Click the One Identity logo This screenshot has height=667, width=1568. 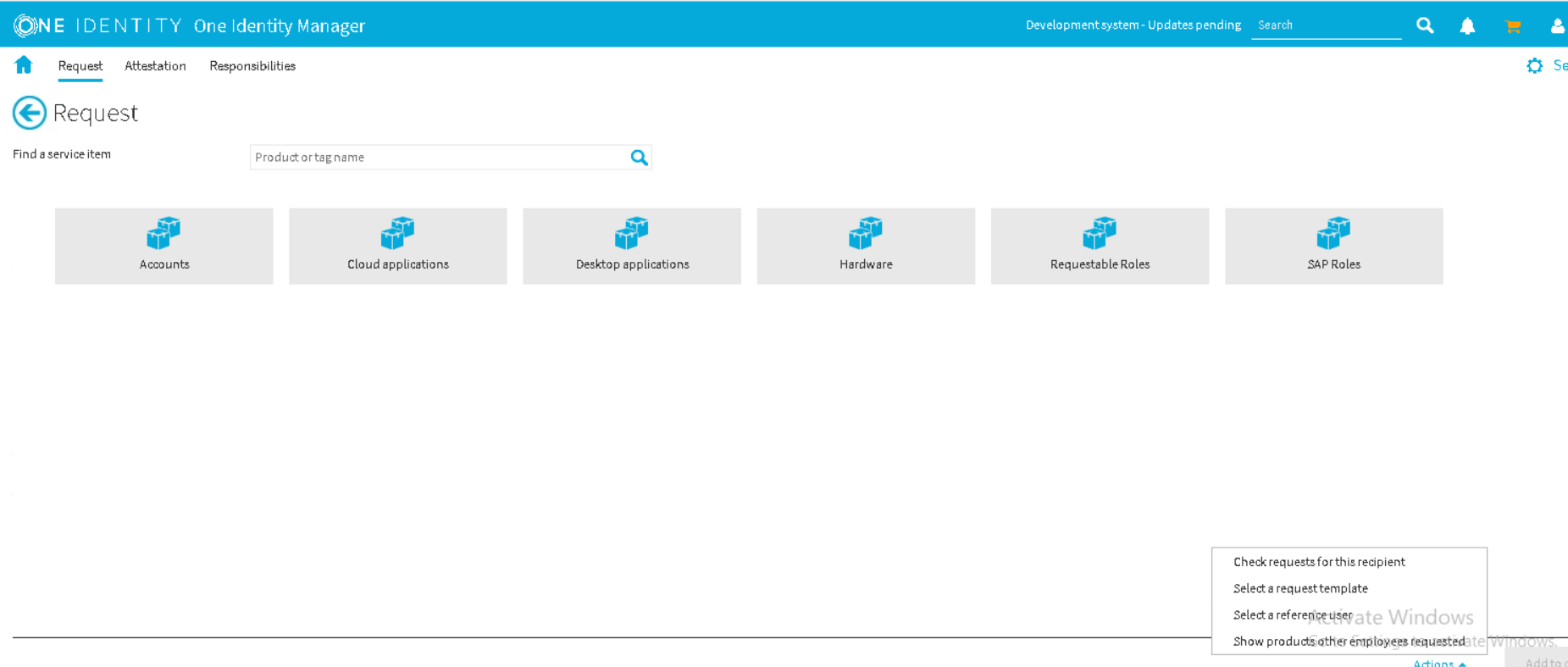point(97,25)
